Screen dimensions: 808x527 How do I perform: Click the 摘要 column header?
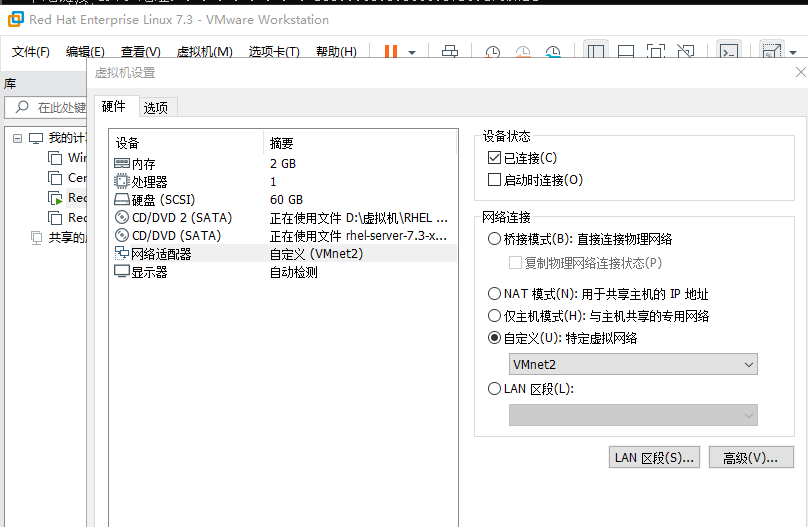point(360,143)
